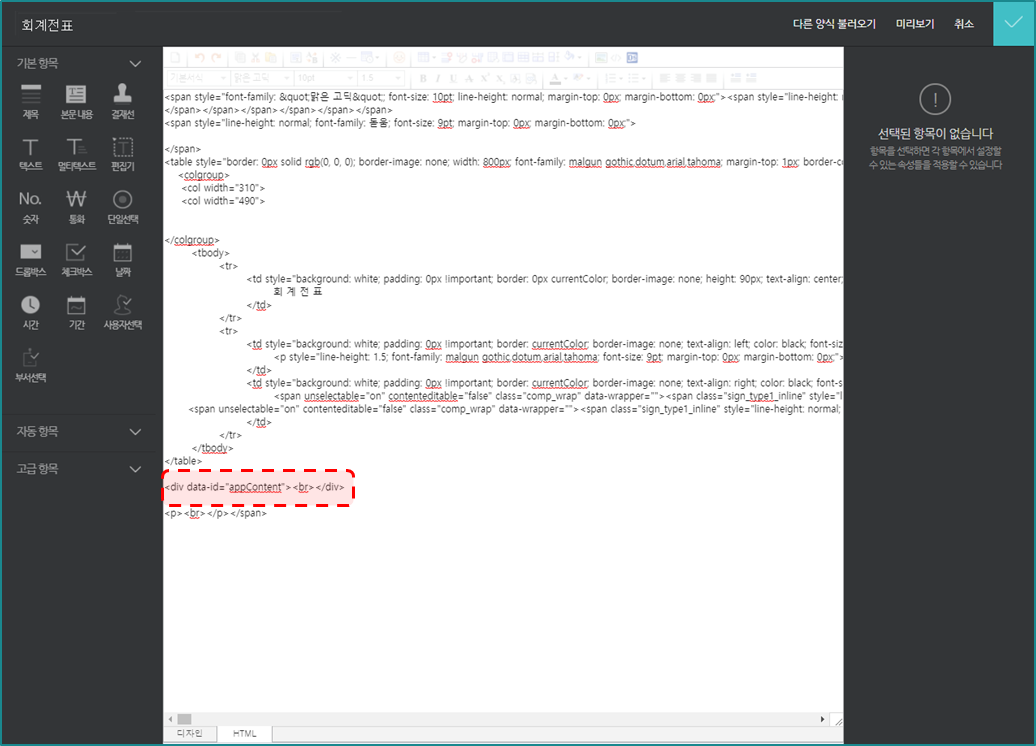Insert the 시간 clock component
Image resolution: width=1036 pixels, height=746 pixels.
pos(31,311)
